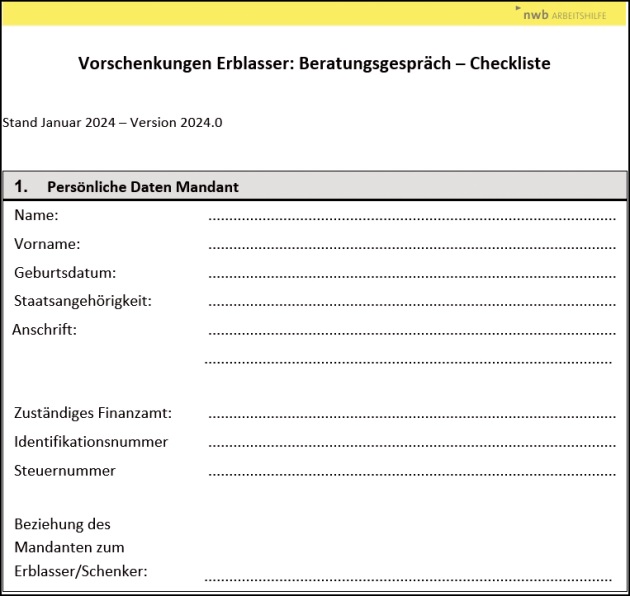Click the Staatsangehörigkeit label text
The height and width of the screenshot is (596, 630).
(82, 300)
